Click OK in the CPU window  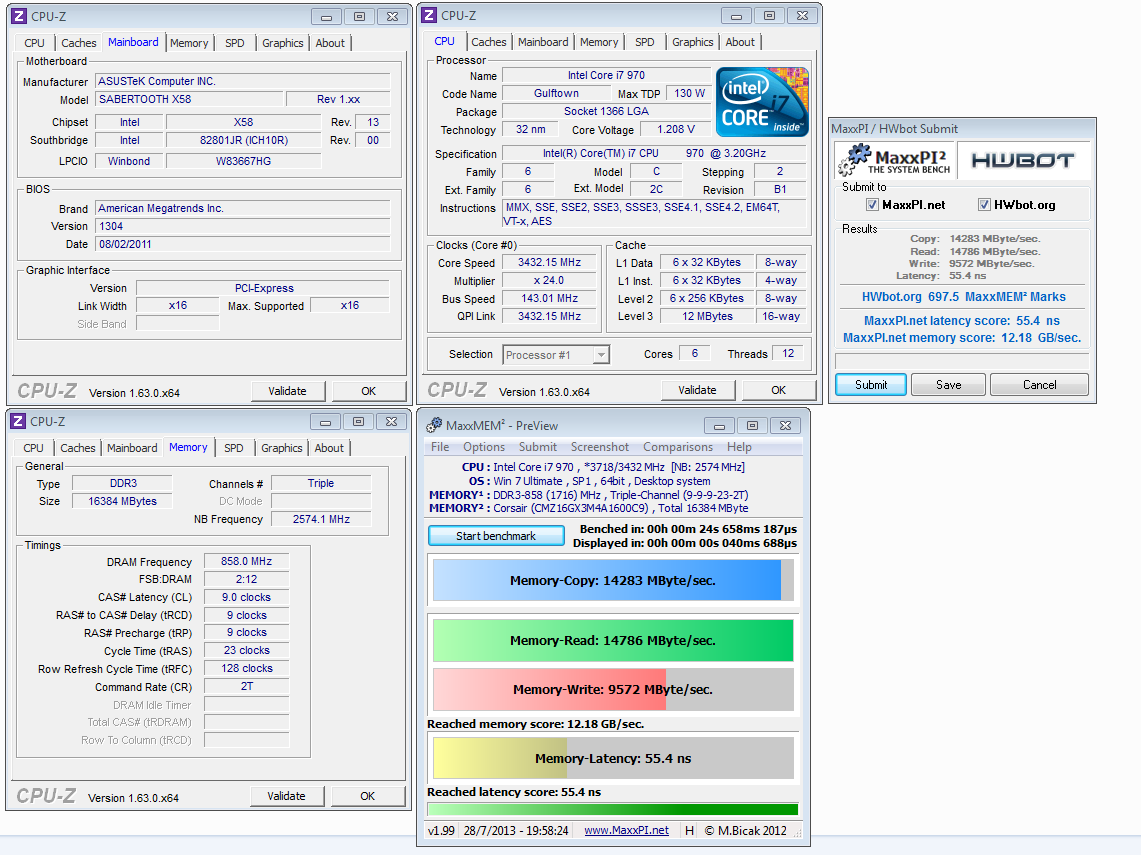click(779, 390)
